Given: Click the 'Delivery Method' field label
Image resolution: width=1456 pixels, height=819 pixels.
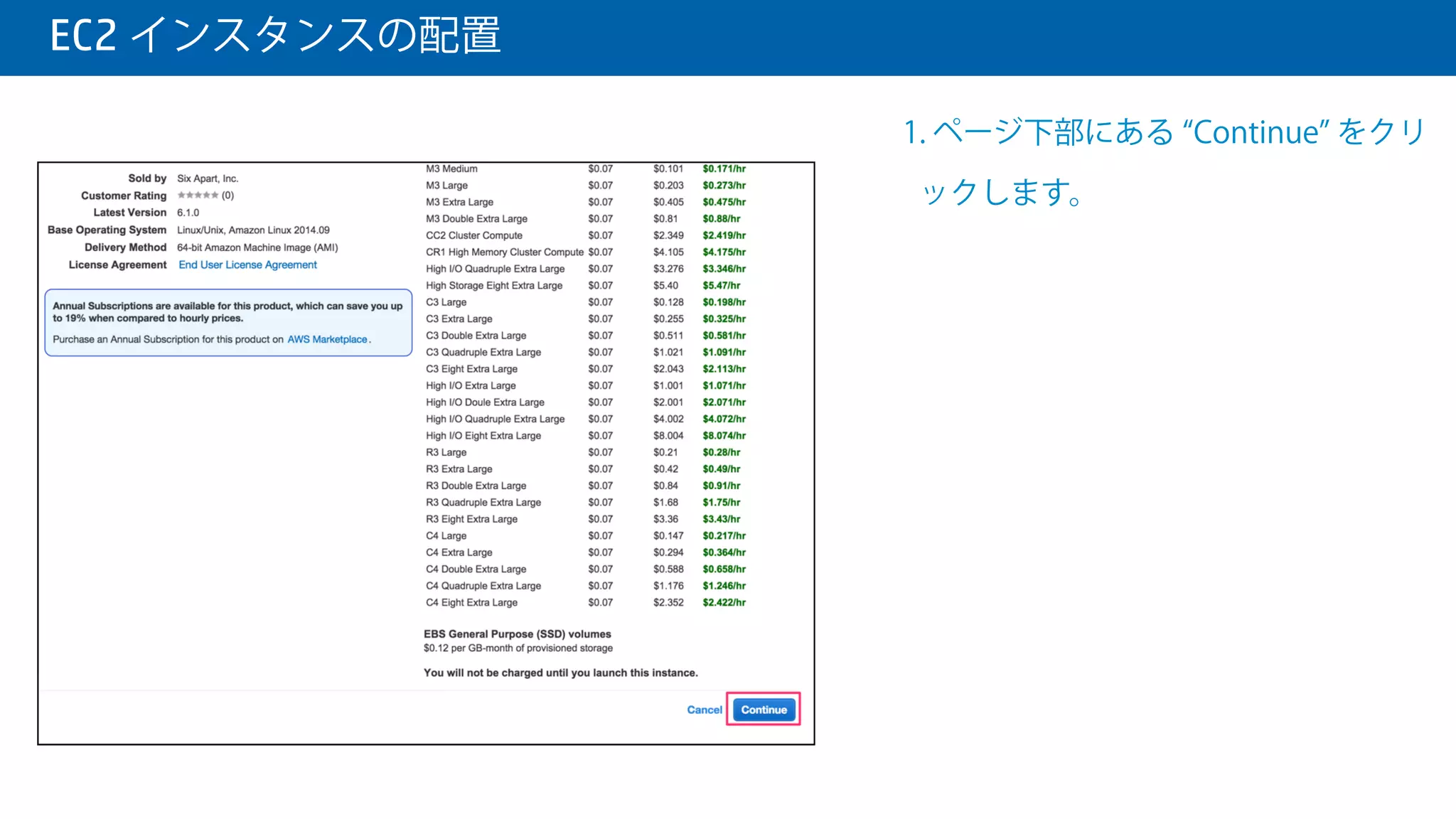Looking at the screenshot, I should point(125,247).
